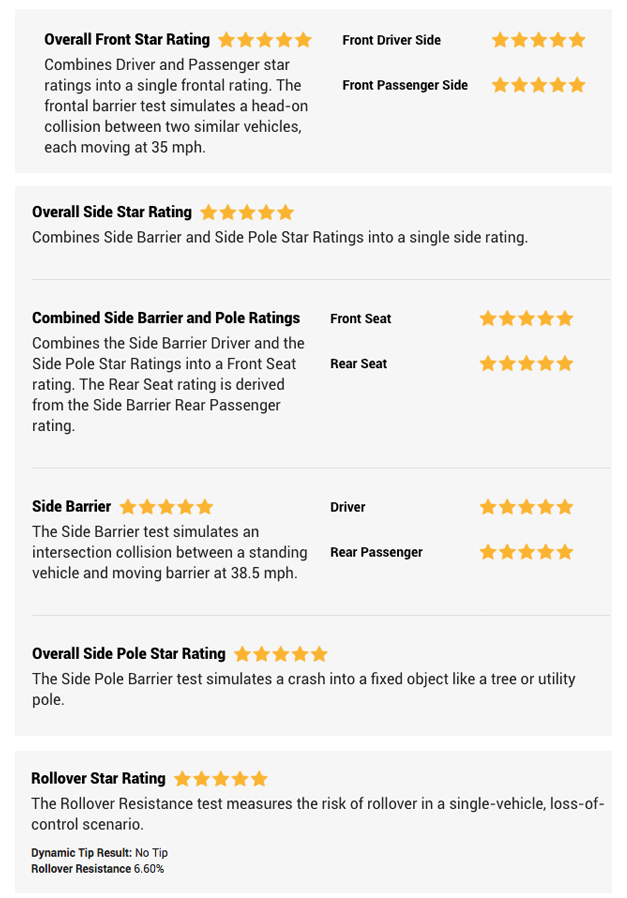This screenshot has height=898, width=627.
Task: Click the Front Seat star rating
Action: (x=526, y=318)
